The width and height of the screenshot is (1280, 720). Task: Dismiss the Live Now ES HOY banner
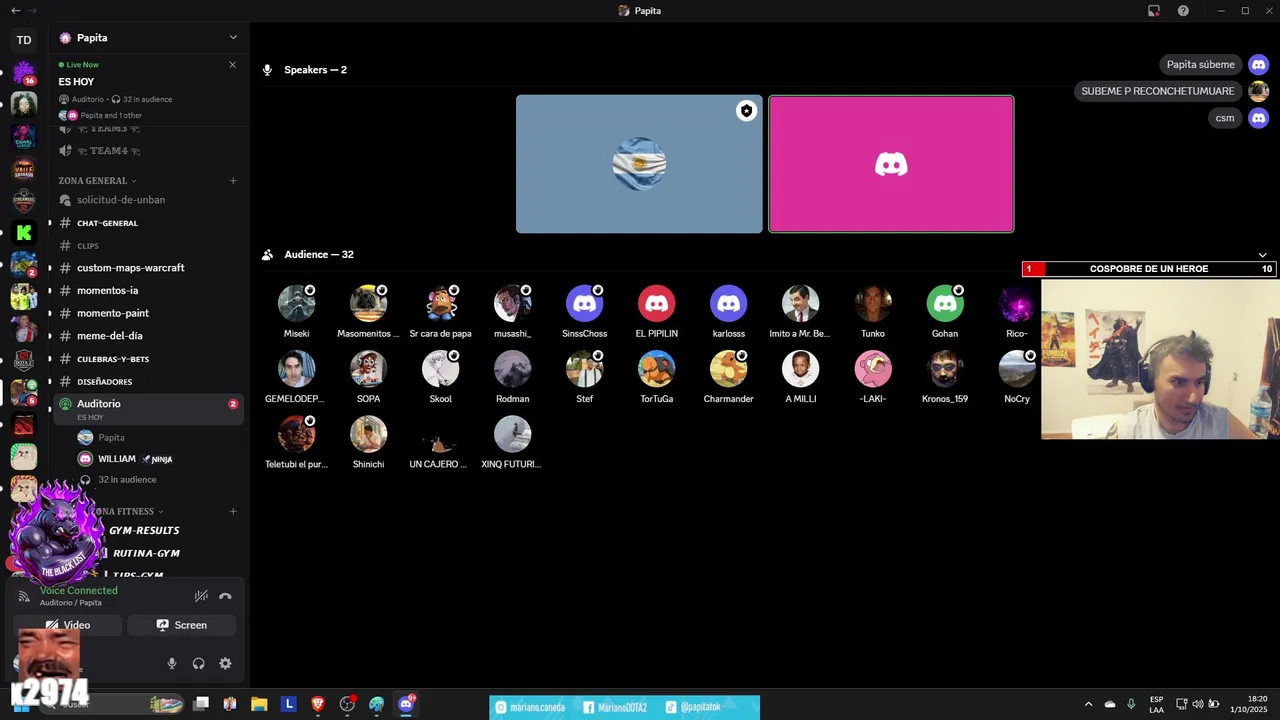coord(233,65)
